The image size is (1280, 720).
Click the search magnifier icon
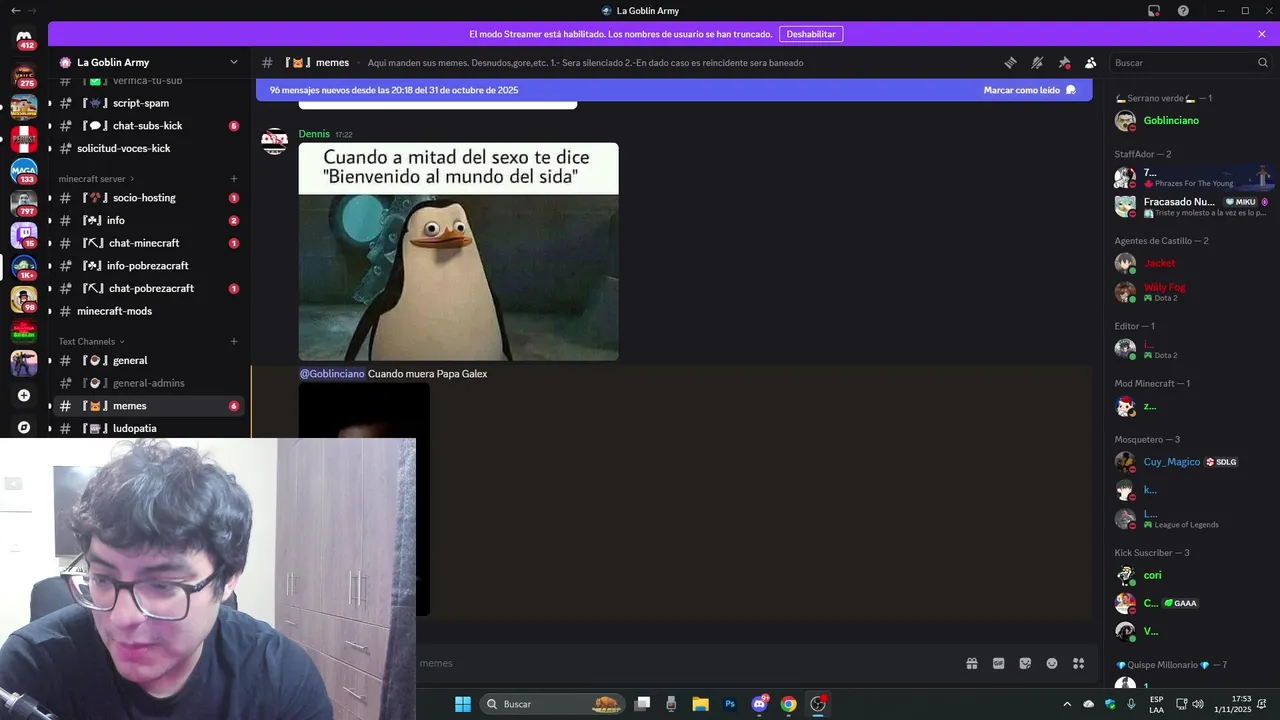[1262, 62]
